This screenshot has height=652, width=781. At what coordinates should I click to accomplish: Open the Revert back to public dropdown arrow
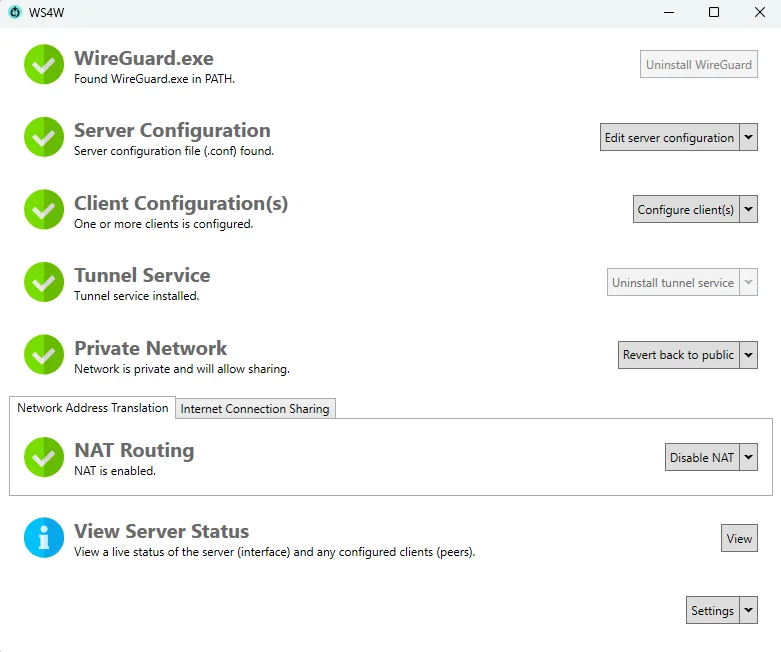click(749, 355)
